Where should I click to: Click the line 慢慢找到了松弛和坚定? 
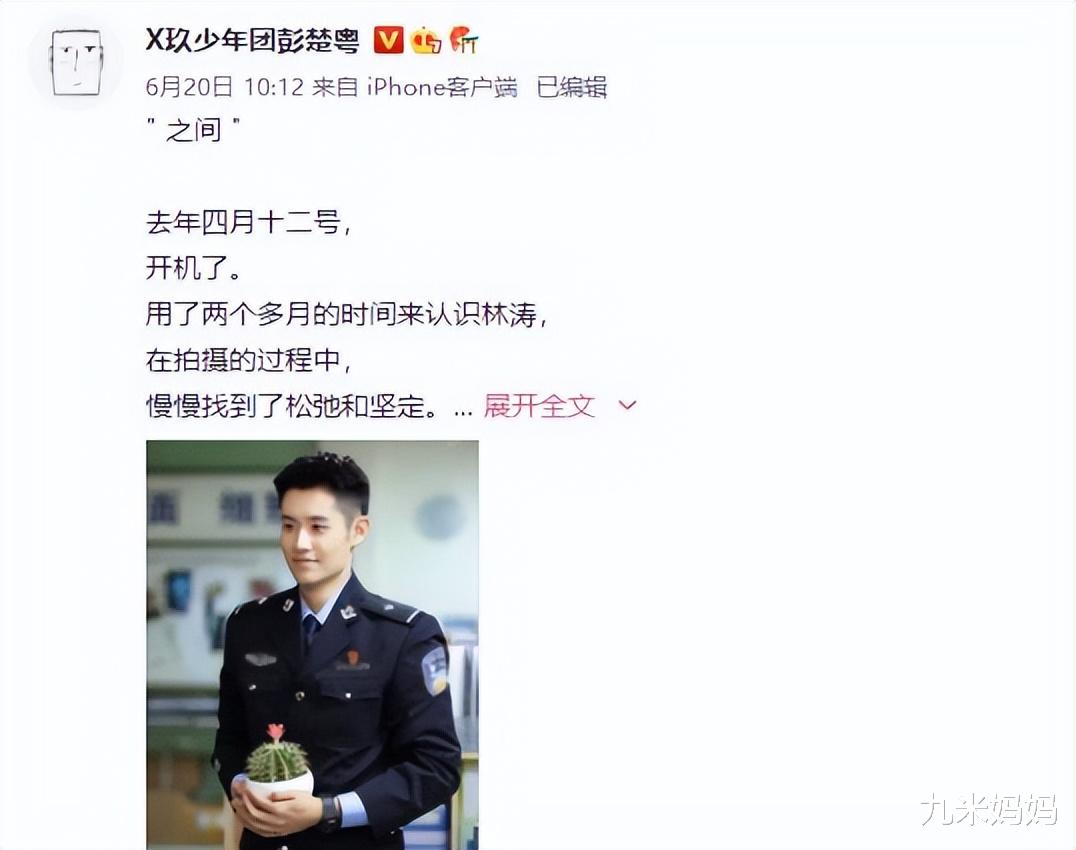(x=292, y=406)
